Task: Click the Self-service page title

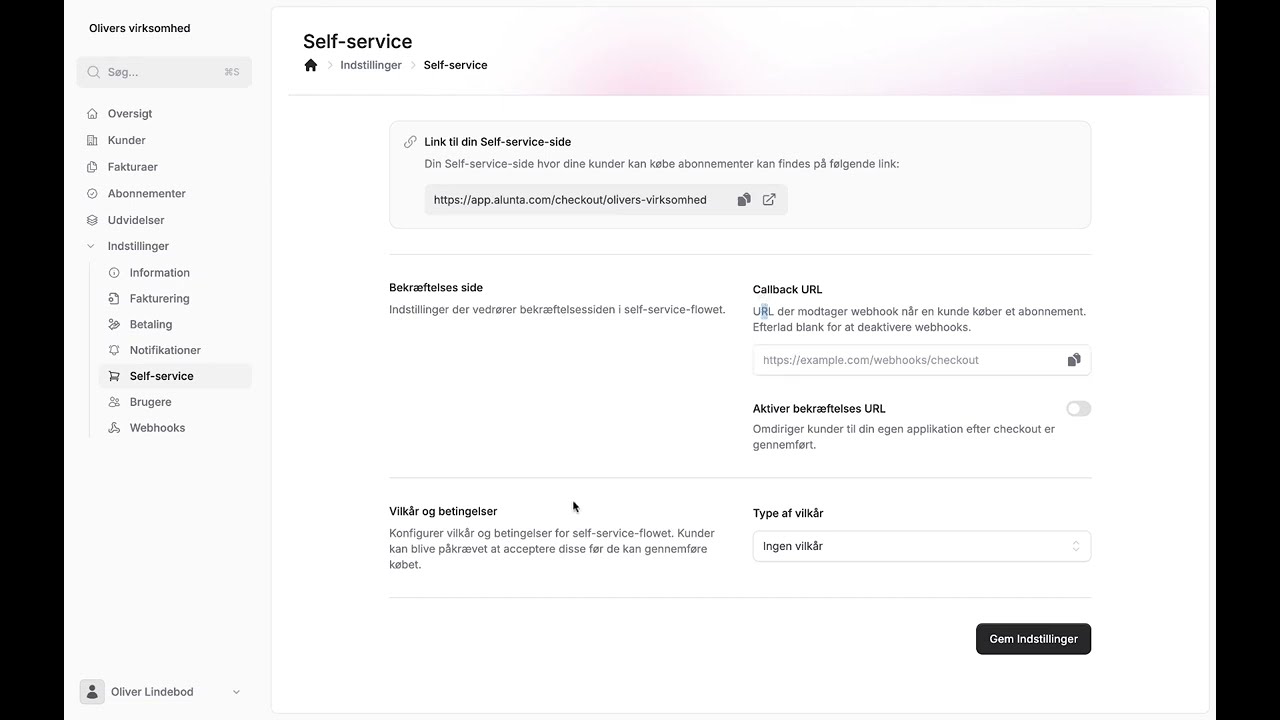Action: (357, 41)
